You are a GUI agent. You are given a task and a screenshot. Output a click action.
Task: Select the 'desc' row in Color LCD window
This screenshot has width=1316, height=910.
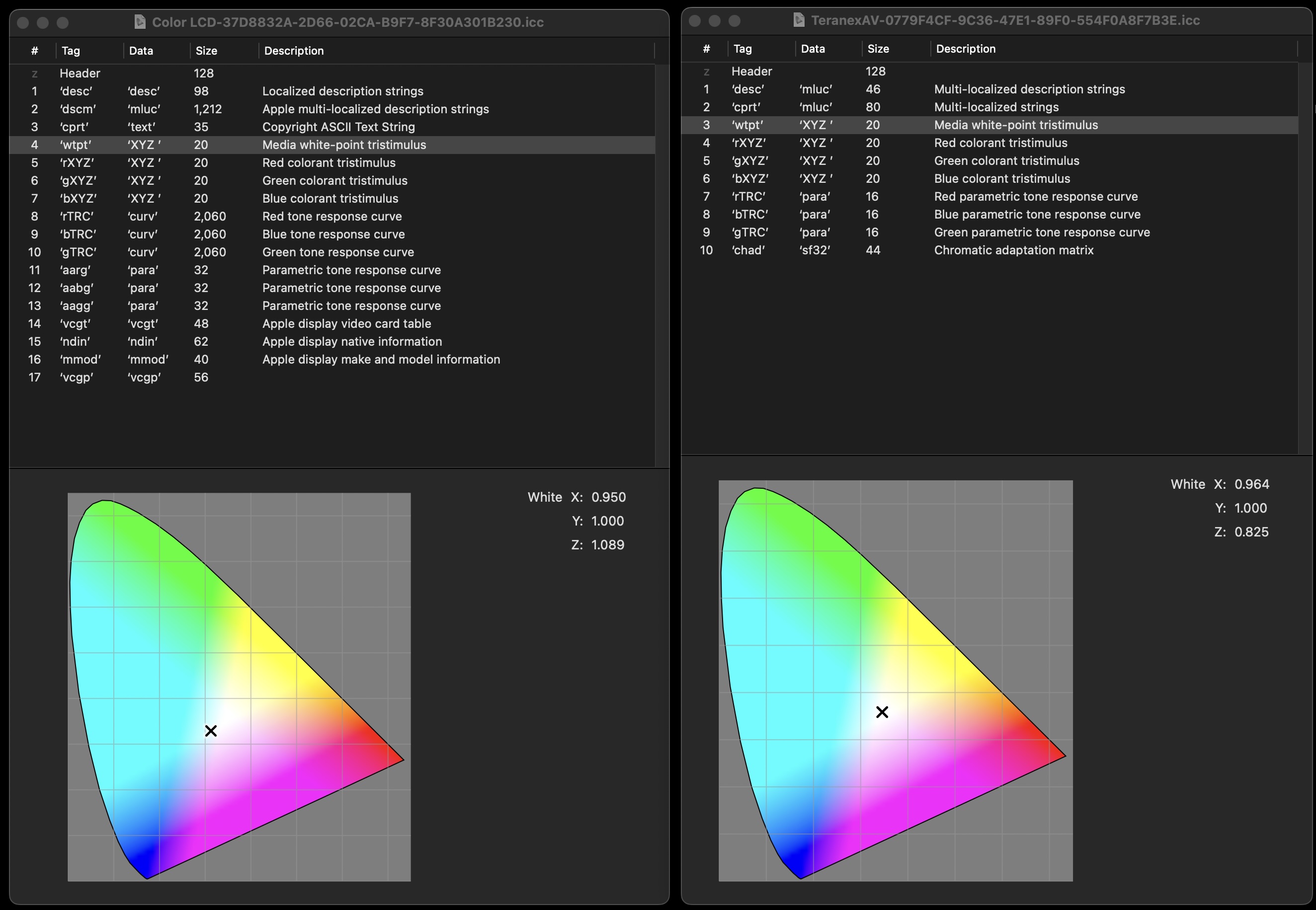pyautogui.click(x=332, y=91)
